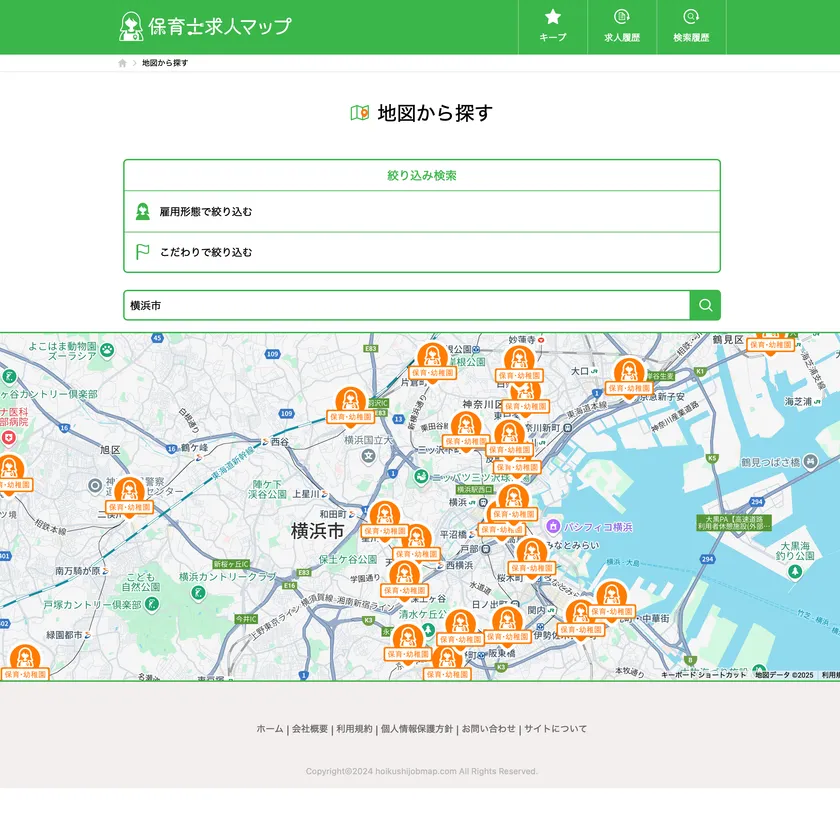Click the flag icon beside こだわりで絞り込む
840x840 pixels.
click(x=141, y=250)
